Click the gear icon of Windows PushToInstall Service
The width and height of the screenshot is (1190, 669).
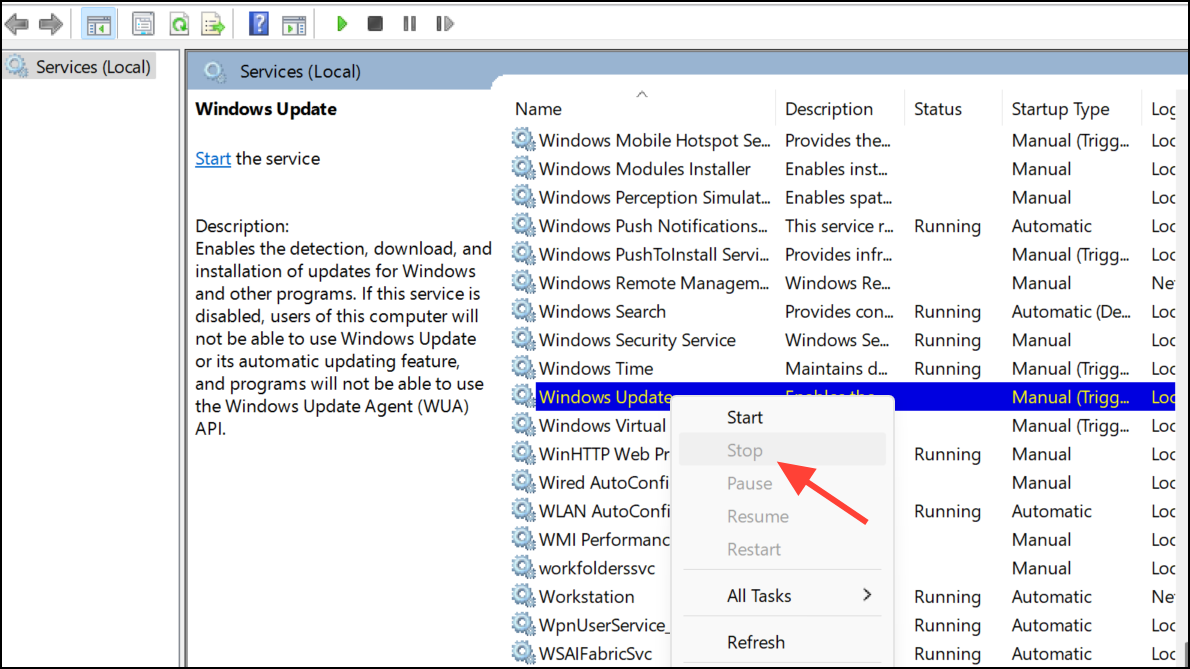[x=523, y=253]
